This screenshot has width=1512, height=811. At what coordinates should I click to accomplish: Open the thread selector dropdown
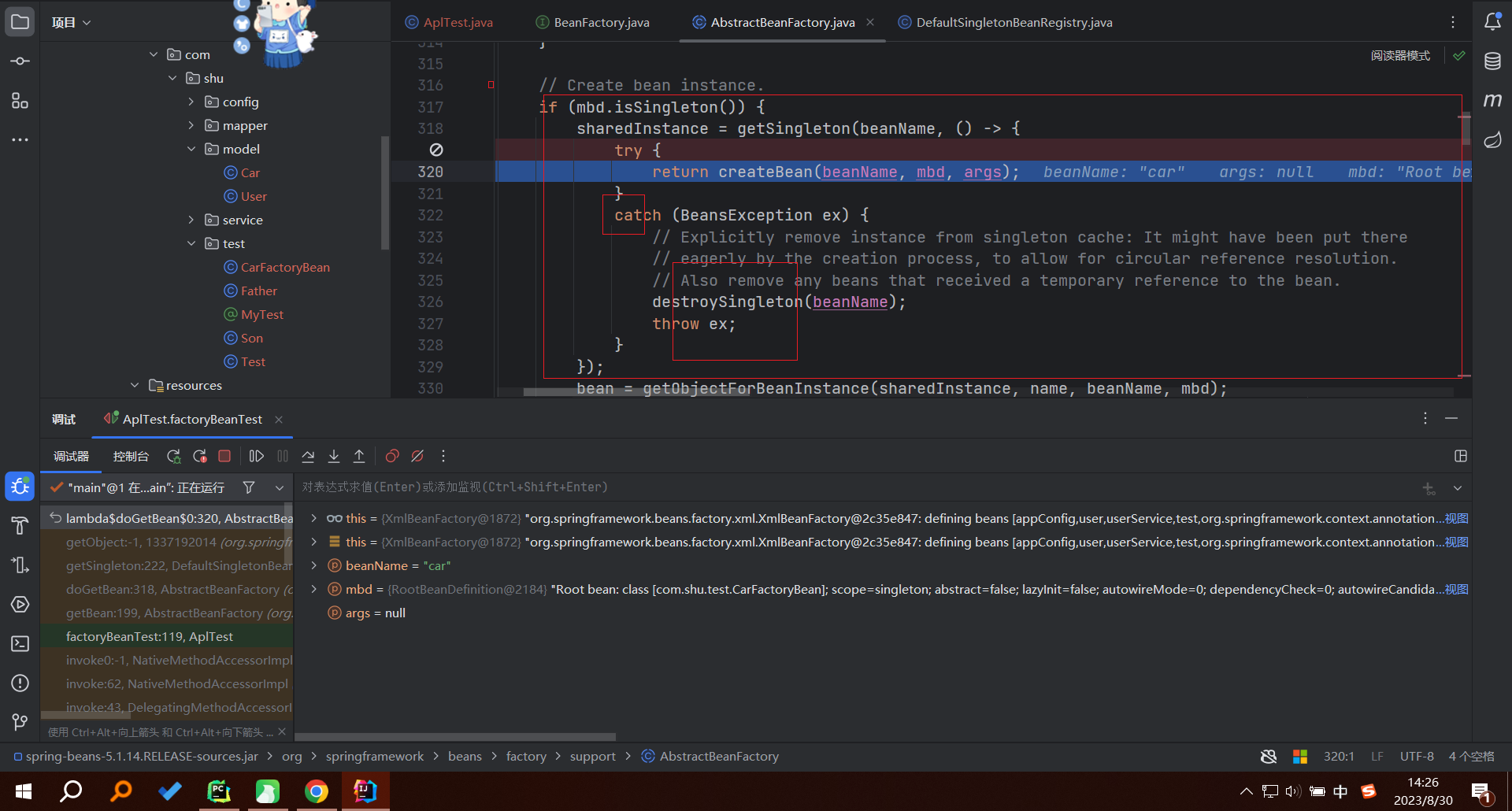click(280, 487)
